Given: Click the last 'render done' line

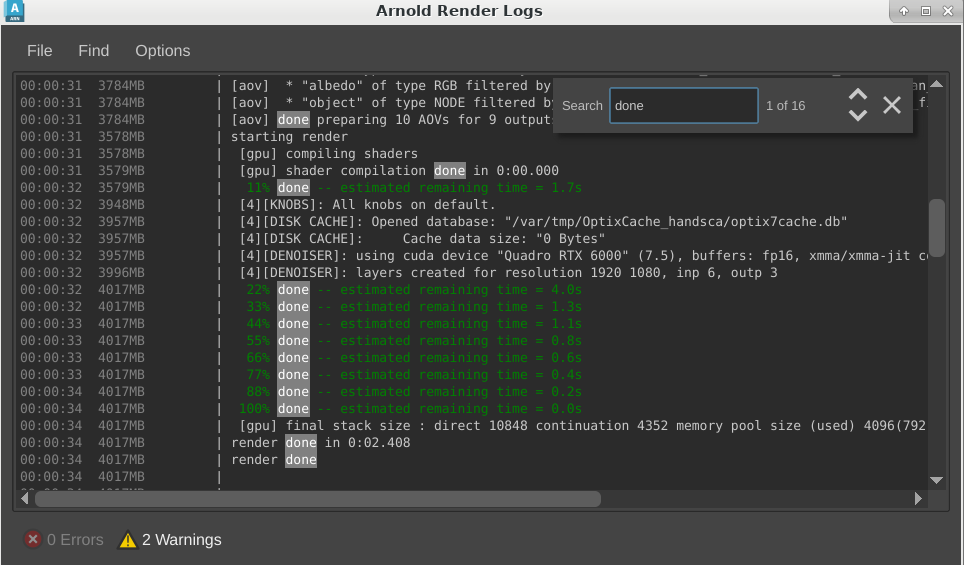Looking at the screenshot, I should click(274, 460).
